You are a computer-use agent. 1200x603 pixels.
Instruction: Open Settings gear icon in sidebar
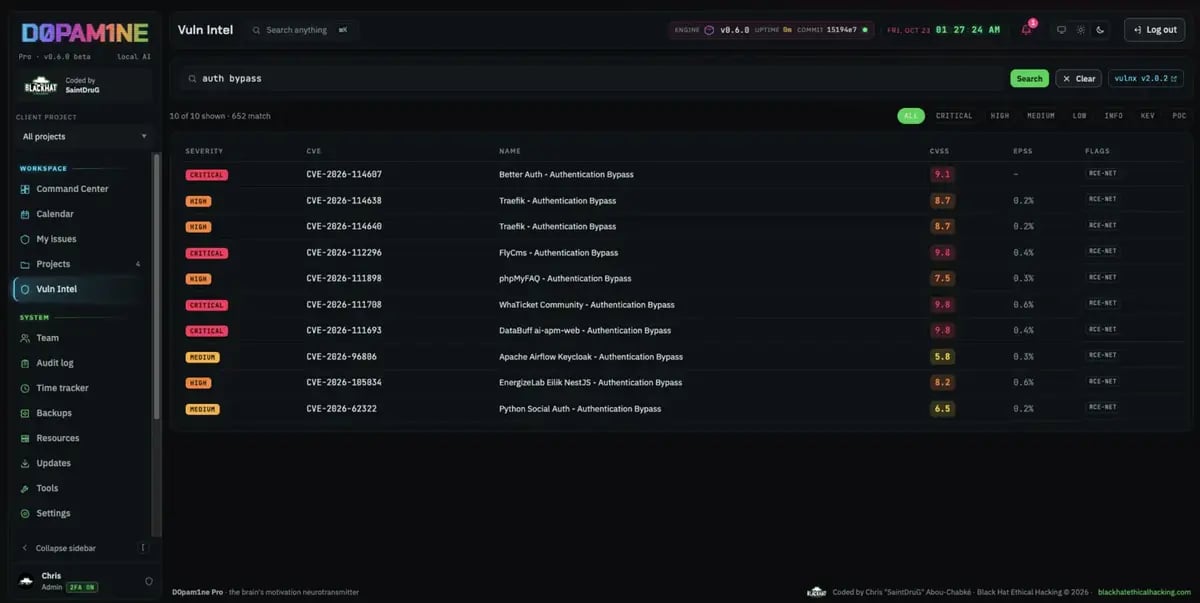click(x=25, y=513)
